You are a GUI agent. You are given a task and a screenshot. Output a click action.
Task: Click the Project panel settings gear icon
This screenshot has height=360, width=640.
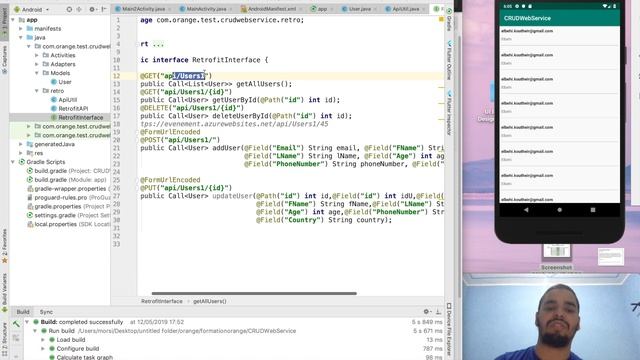click(x=92, y=9)
